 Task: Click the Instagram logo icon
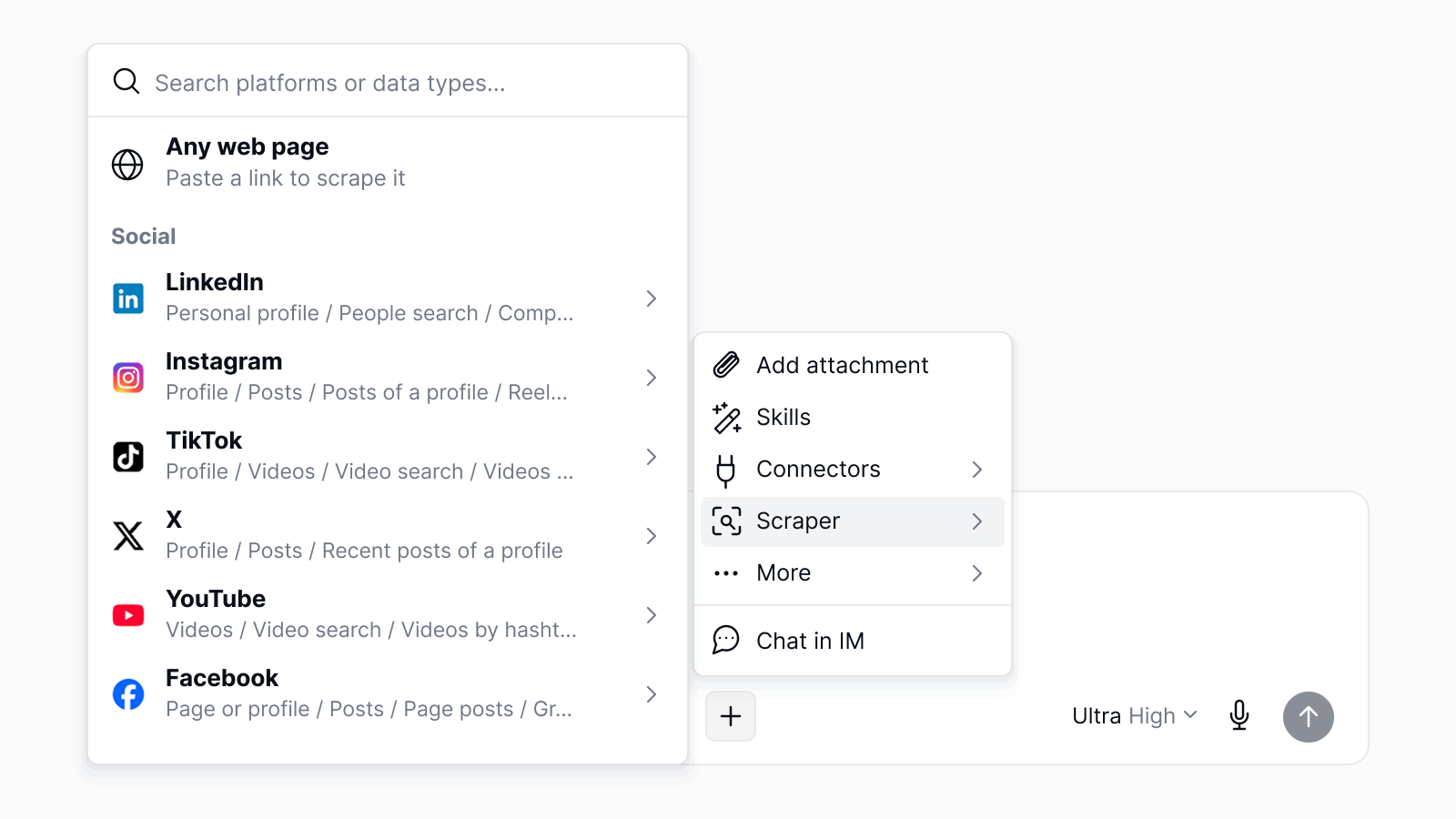tap(128, 378)
